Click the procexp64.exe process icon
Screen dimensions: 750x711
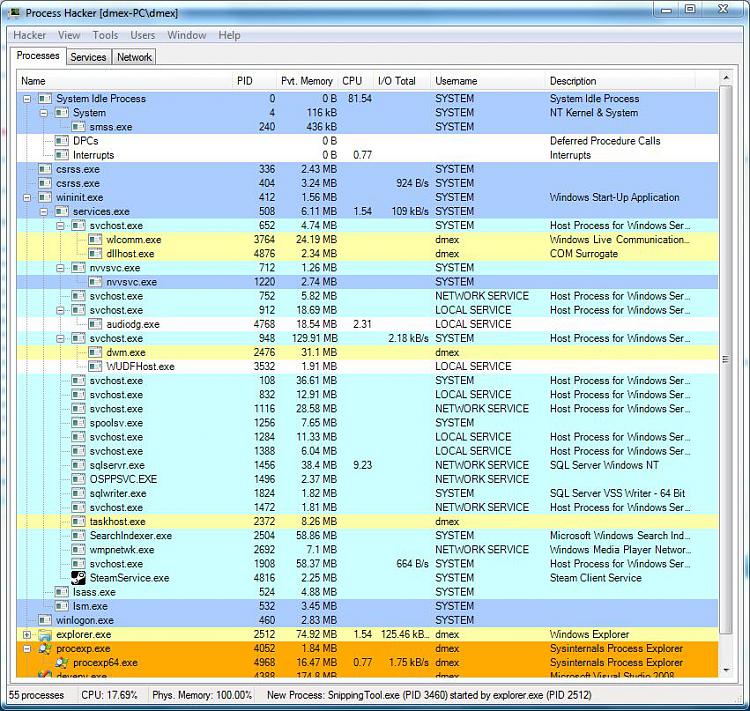click(x=62, y=663)
